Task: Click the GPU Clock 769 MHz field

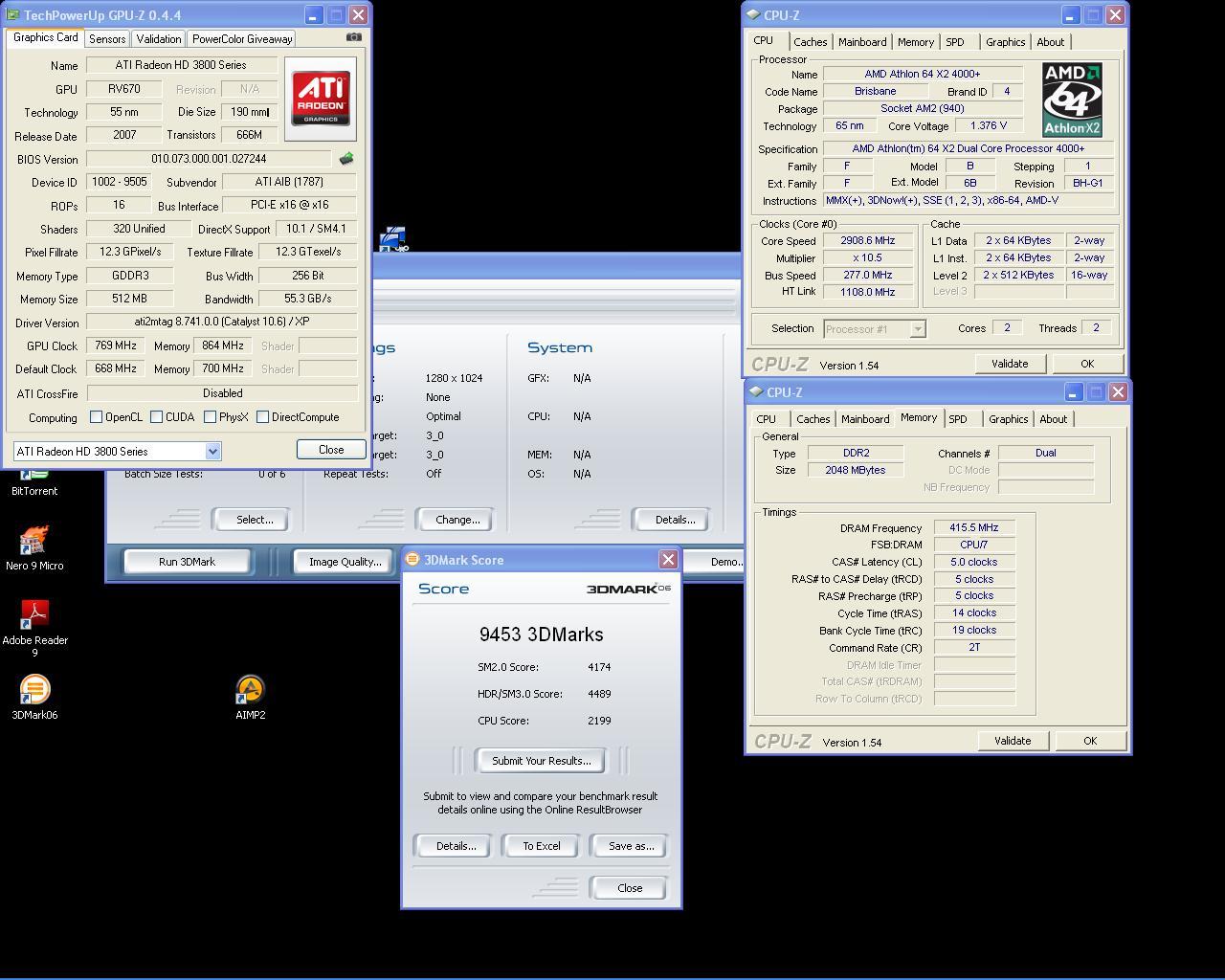Action: [115, 345]
